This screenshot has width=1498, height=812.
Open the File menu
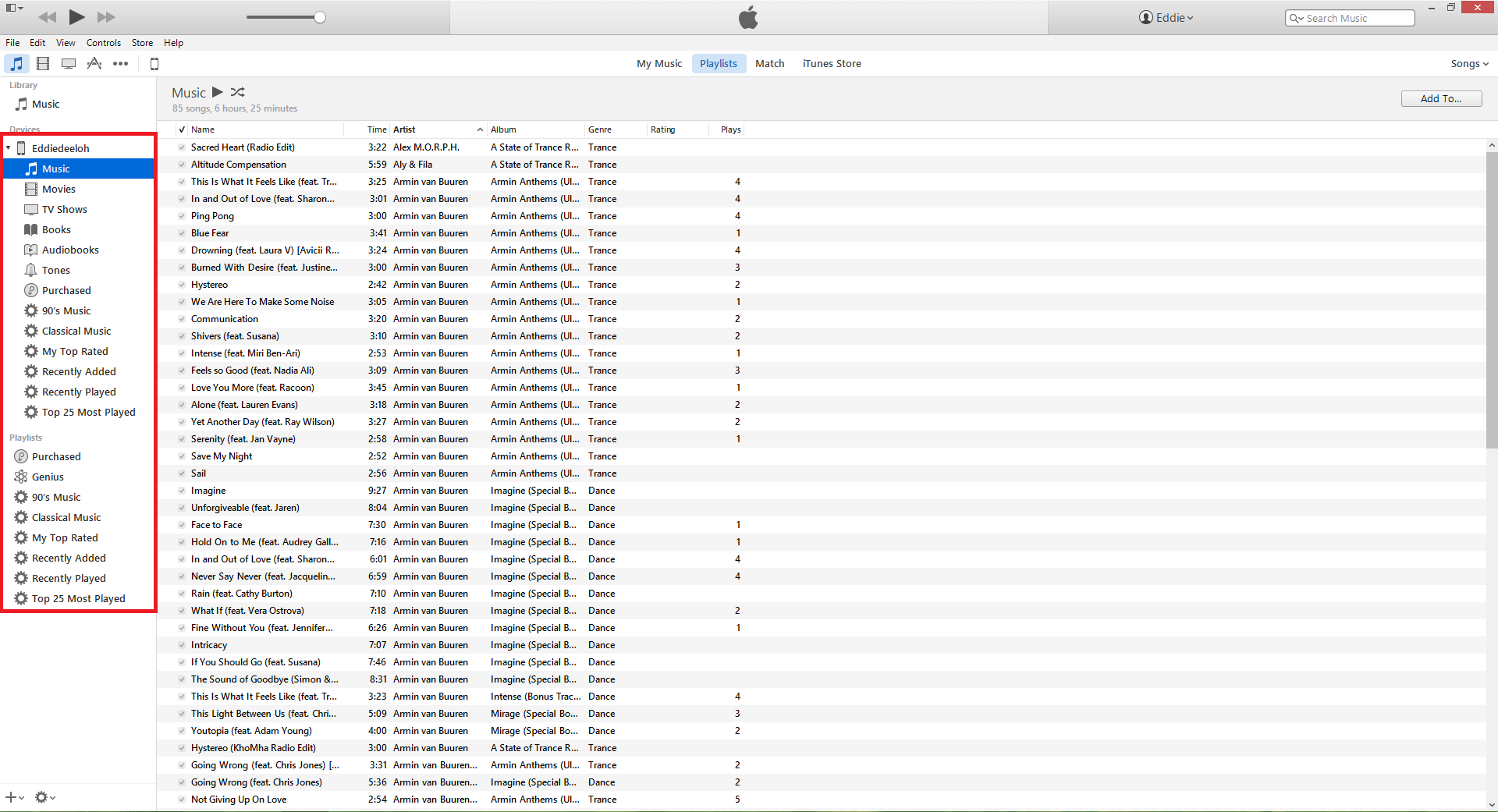pyautogui.click(x=12, y=43)
